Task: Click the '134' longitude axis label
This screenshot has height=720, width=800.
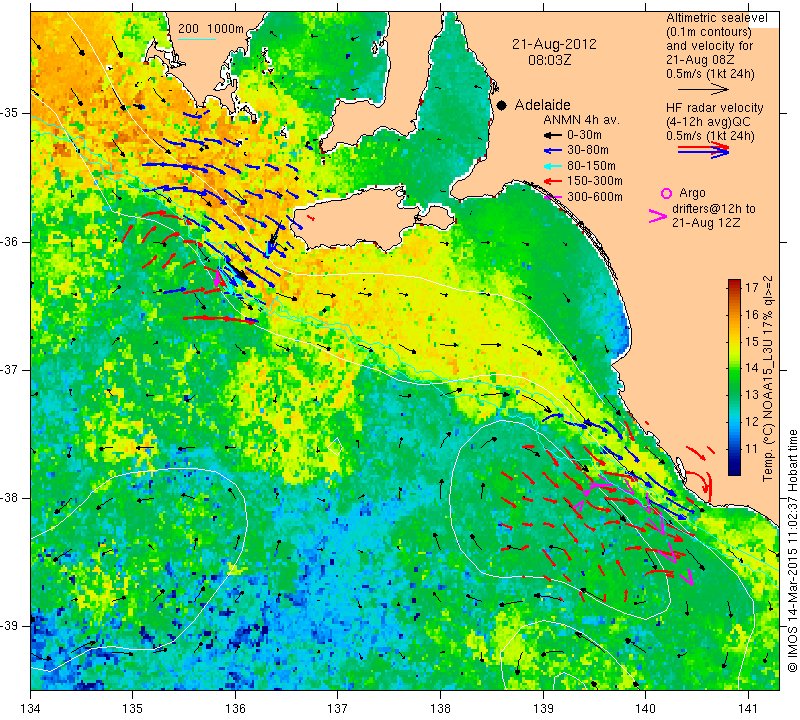Action: click(x=30, y=709)
